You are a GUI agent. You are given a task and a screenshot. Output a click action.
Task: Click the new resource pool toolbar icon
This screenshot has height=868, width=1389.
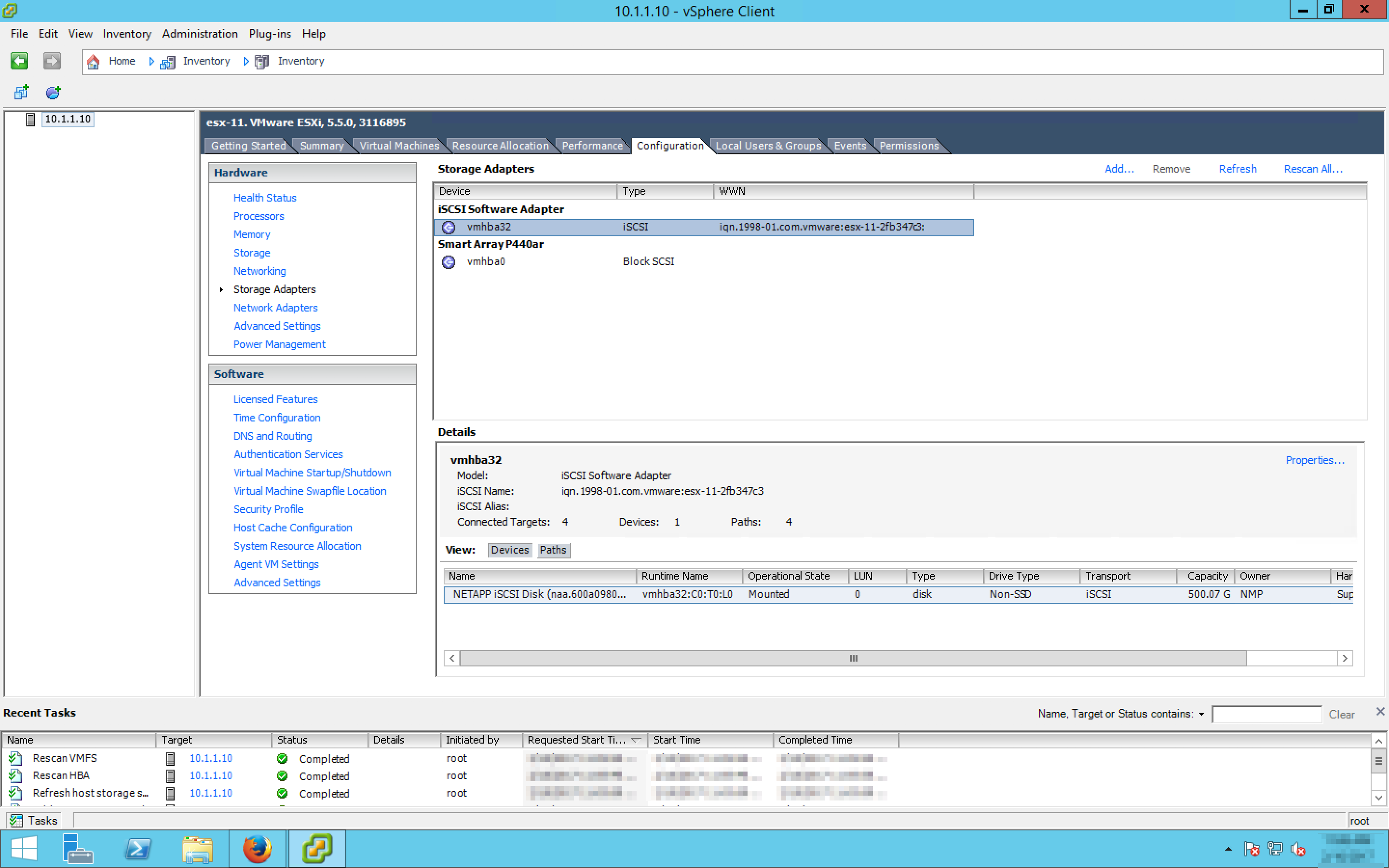click(x=54, y=92)
